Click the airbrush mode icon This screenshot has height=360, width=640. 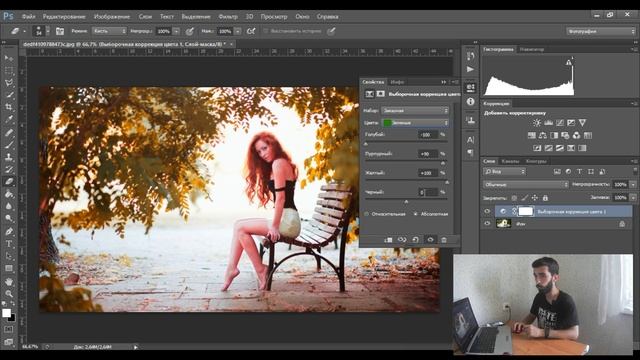[251, 31]
